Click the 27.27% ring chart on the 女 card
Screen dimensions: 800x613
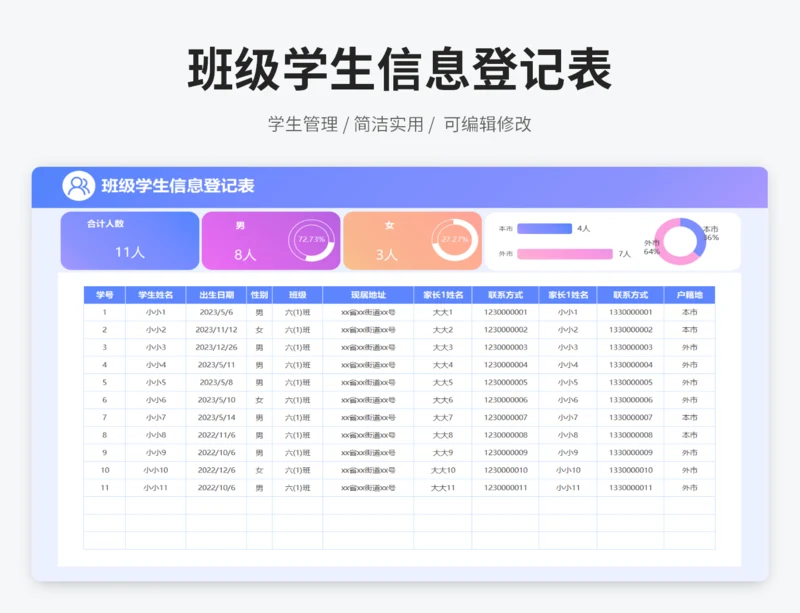pyautogui.click(x=455, y=240)
